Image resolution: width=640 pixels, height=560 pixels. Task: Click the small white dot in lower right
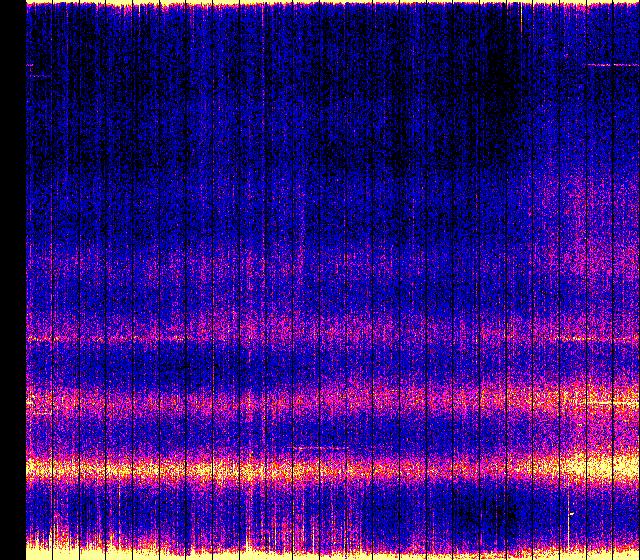[570, 514]
